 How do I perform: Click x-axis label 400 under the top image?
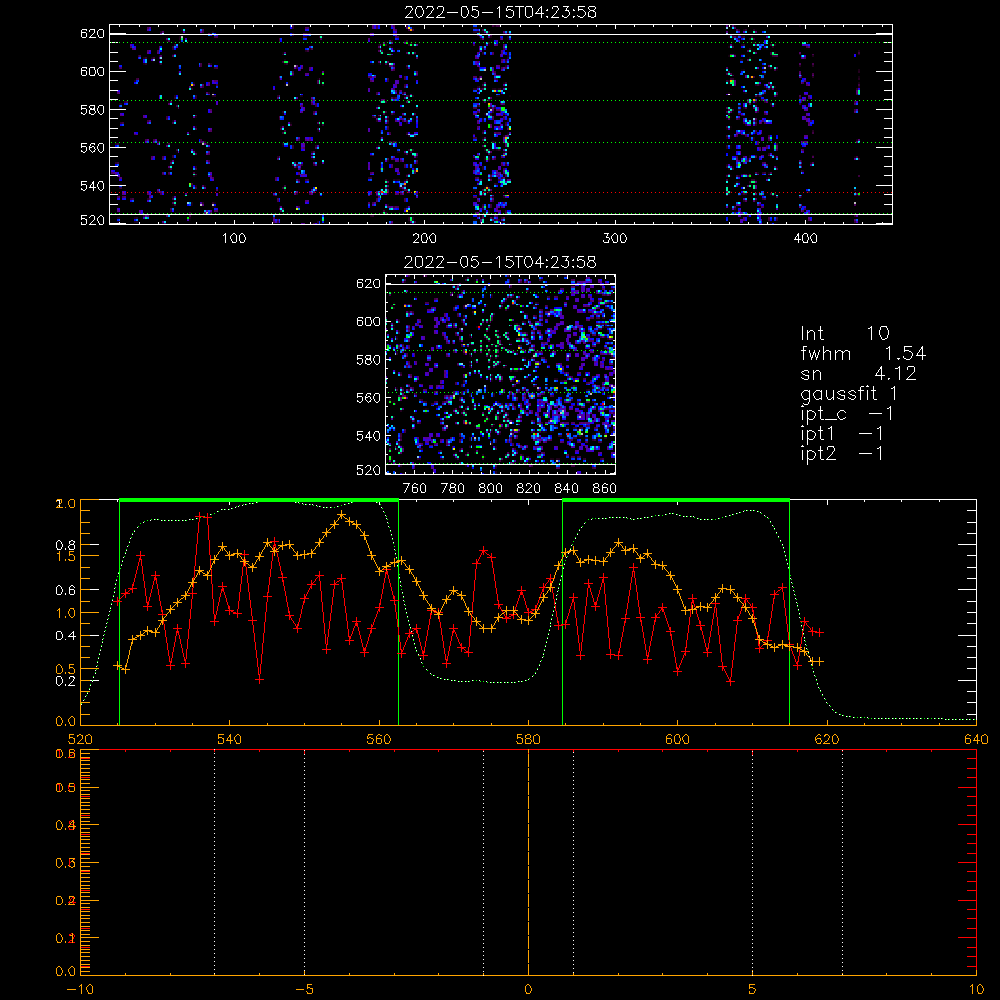(805, 239)
